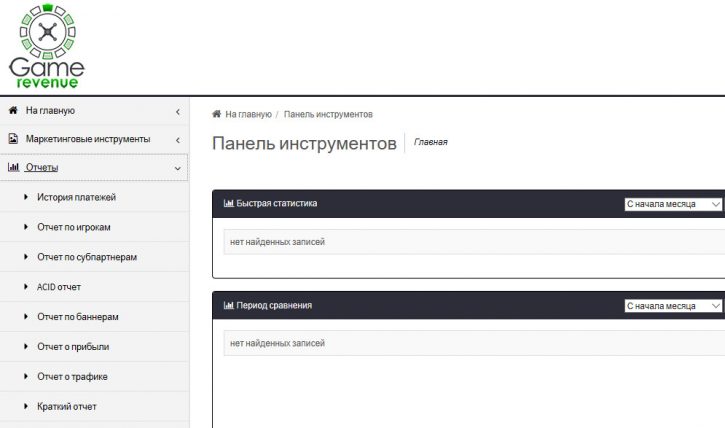The height and width of the screenshot is (428, 725).
Task: Click the Game Revenue logo
Action: pos(47,46)
